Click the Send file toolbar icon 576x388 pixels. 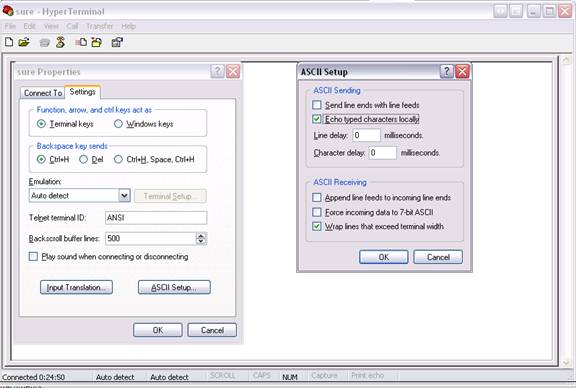pos(81,42)
